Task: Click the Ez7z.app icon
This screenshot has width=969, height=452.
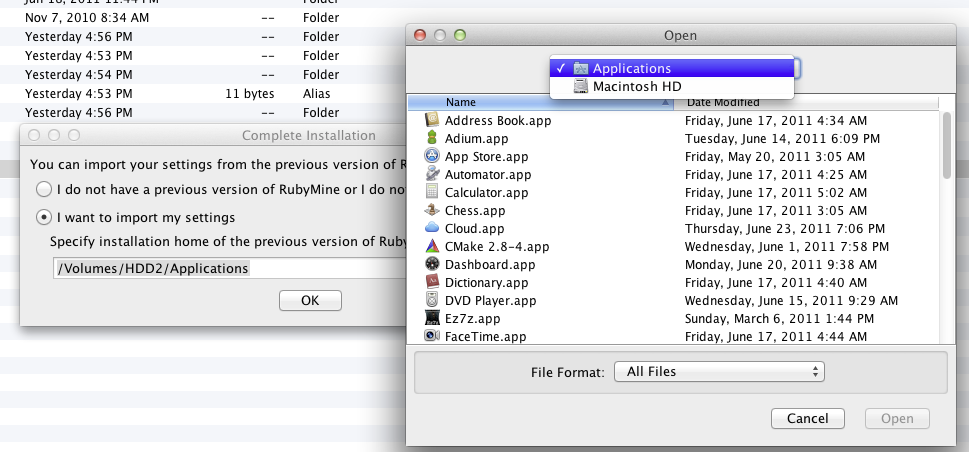Action: tap(432, 318)
